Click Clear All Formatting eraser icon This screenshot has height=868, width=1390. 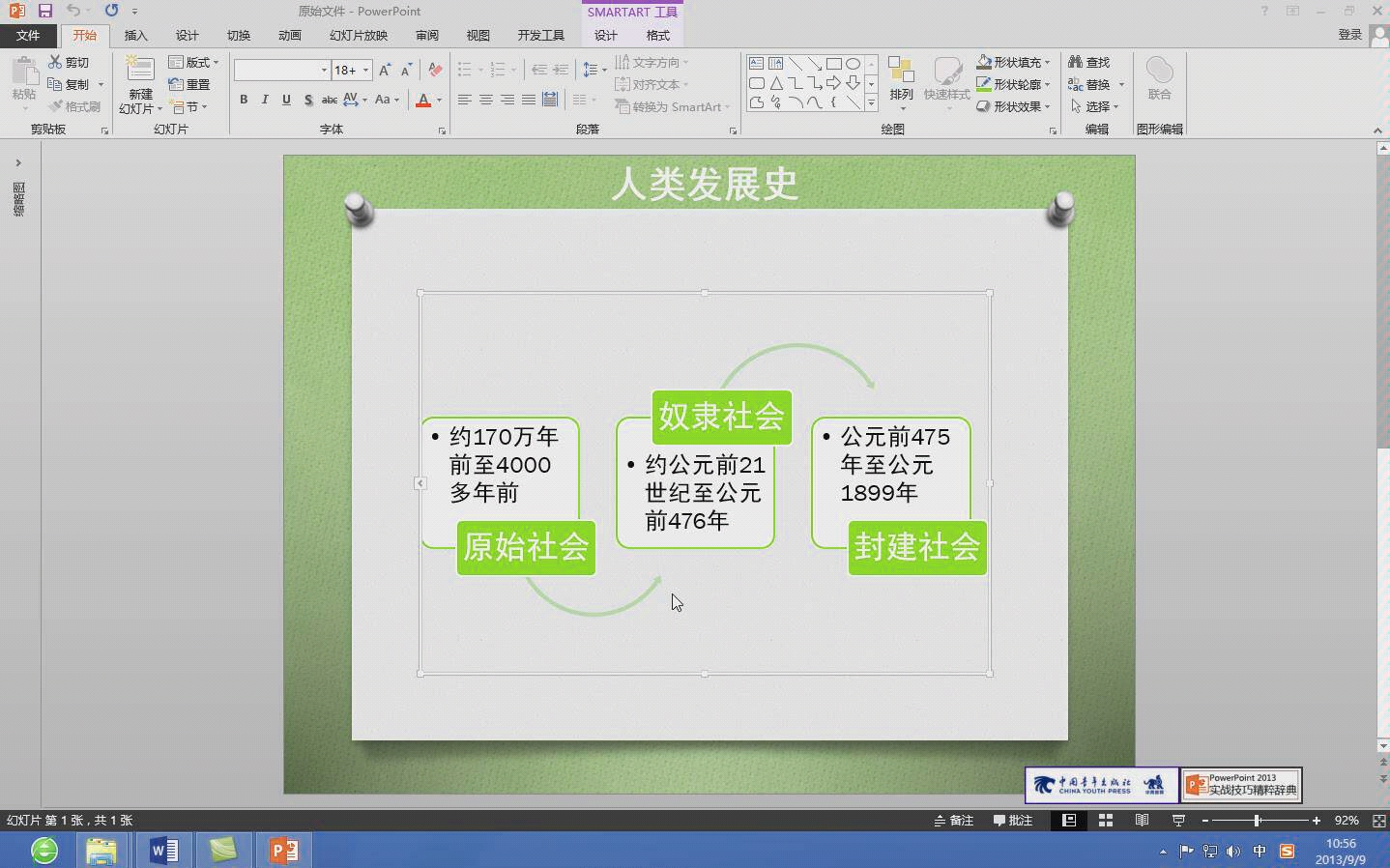[x=436, y=70]
